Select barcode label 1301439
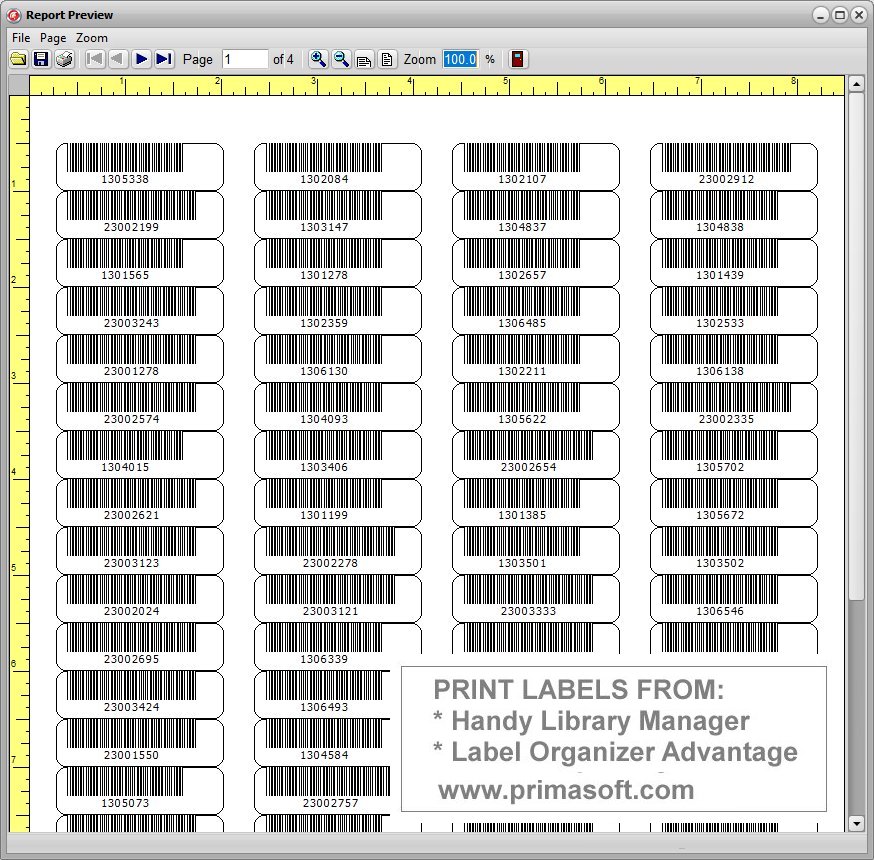The height and width of the screenshot is (860, 874). tap(734, 263)
